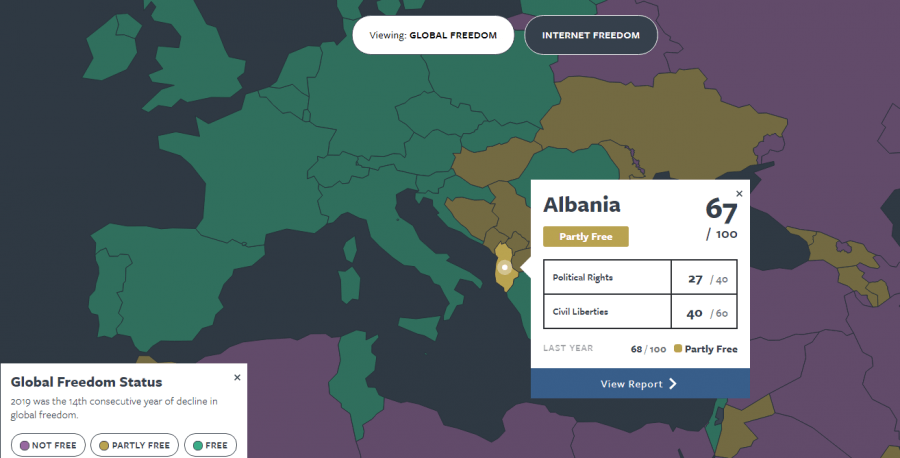Toggle the Not Free legend filter
Image resolution: width=900 pixels, height=458 pixels.
[48, 445]
